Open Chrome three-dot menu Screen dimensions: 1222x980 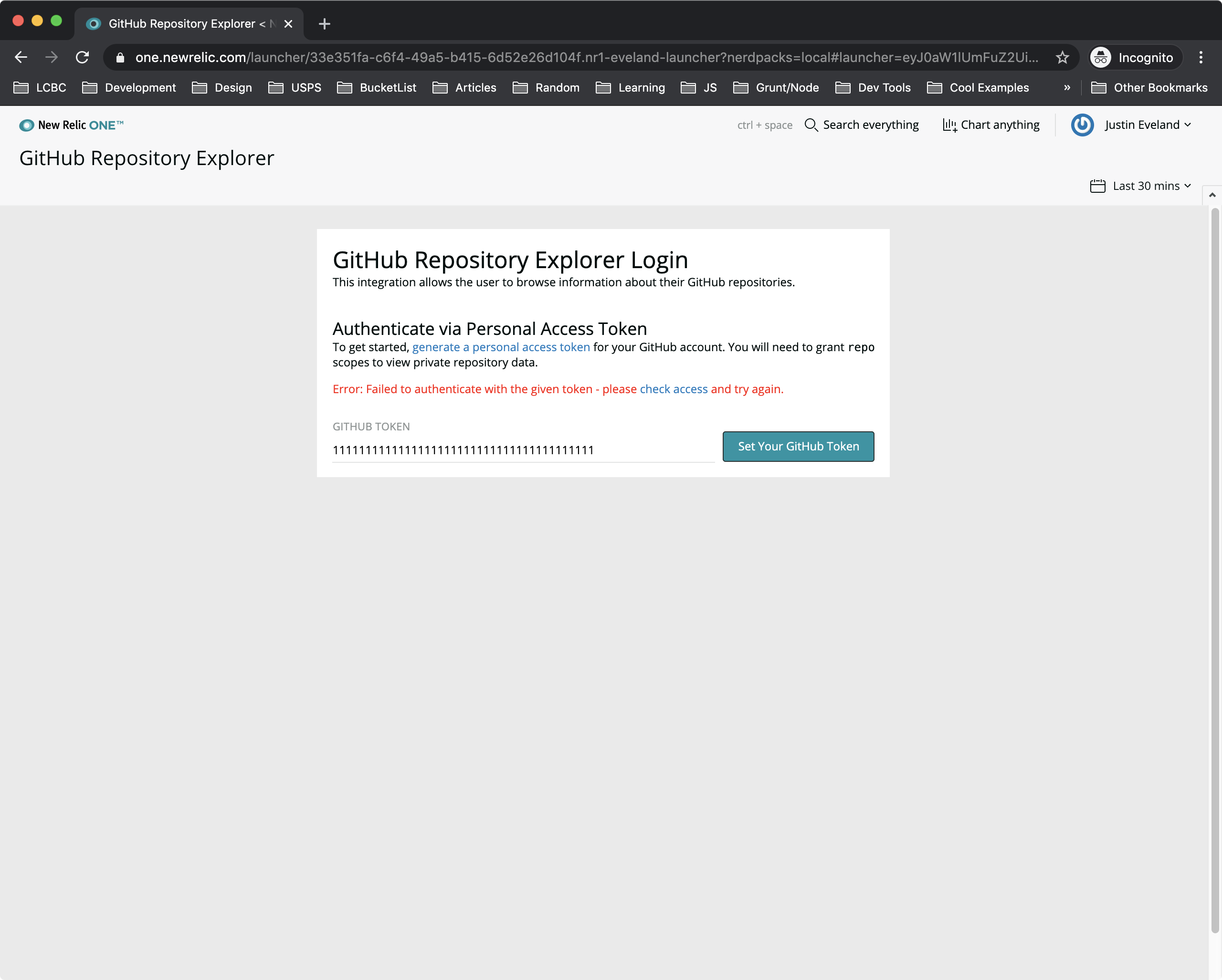click(x=1201, y=57)
